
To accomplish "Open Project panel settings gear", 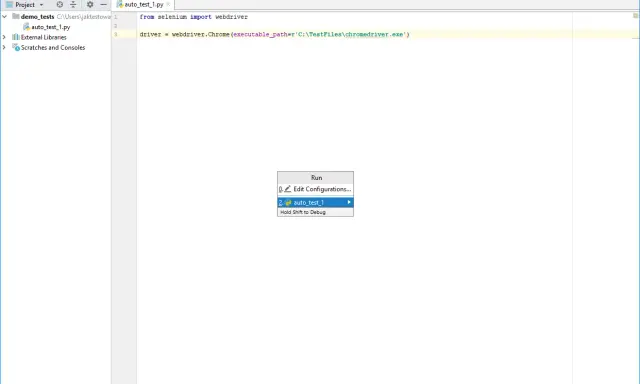I will [x=90, y=4].
